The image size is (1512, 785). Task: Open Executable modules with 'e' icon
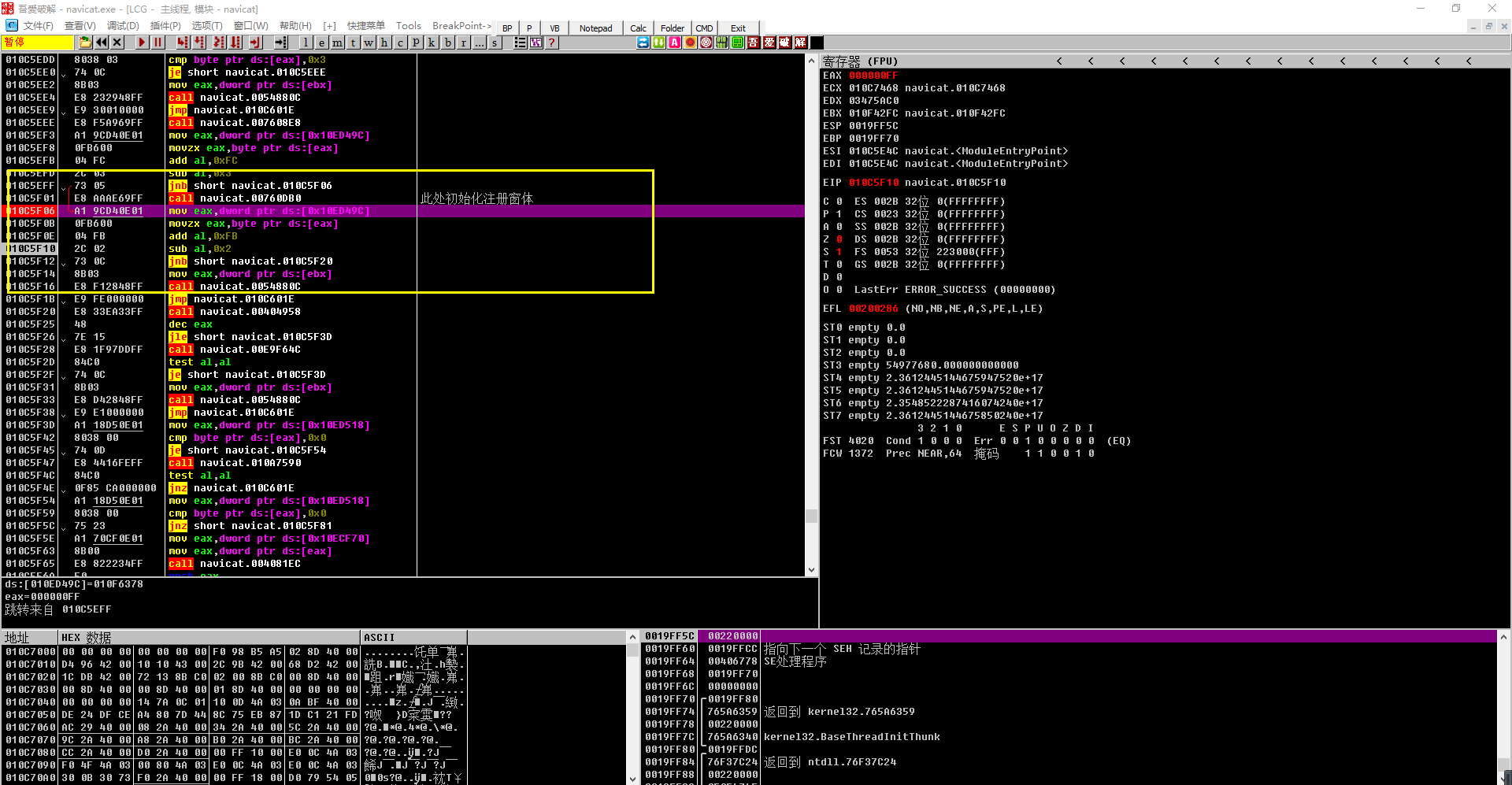click(x=322, y=43)
